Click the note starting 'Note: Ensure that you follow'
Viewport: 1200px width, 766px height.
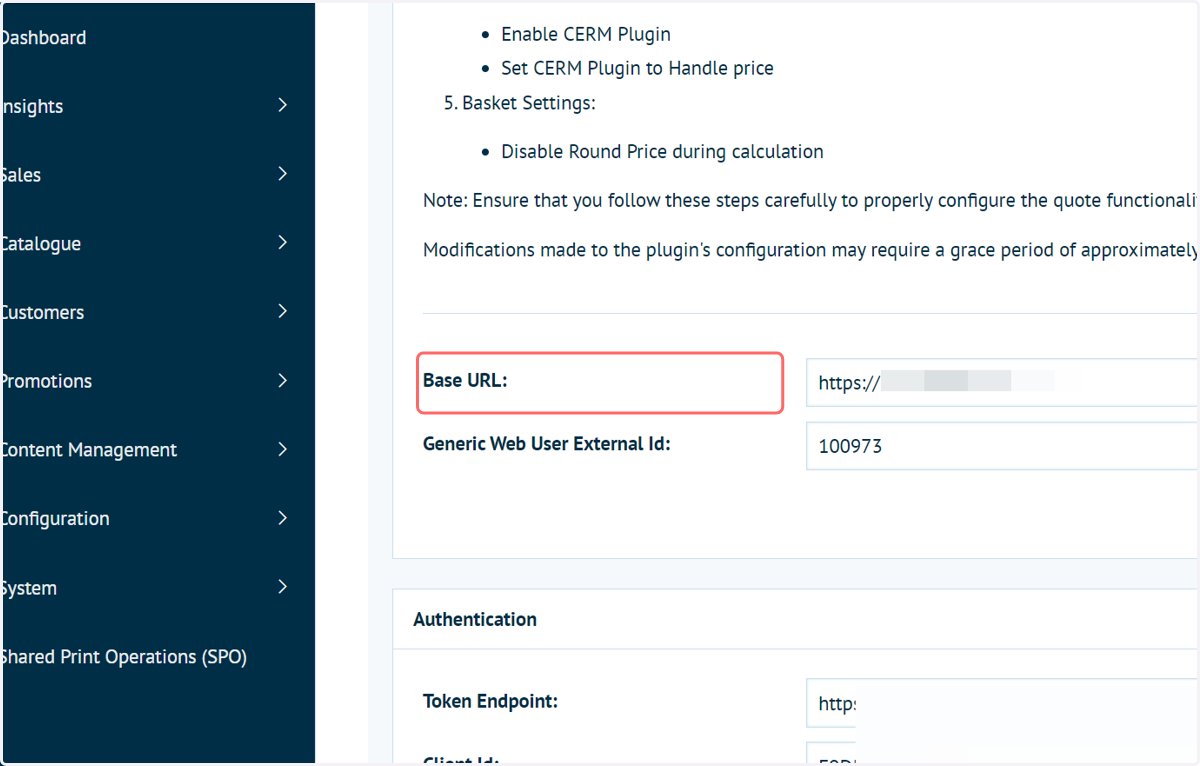point(811,200)
